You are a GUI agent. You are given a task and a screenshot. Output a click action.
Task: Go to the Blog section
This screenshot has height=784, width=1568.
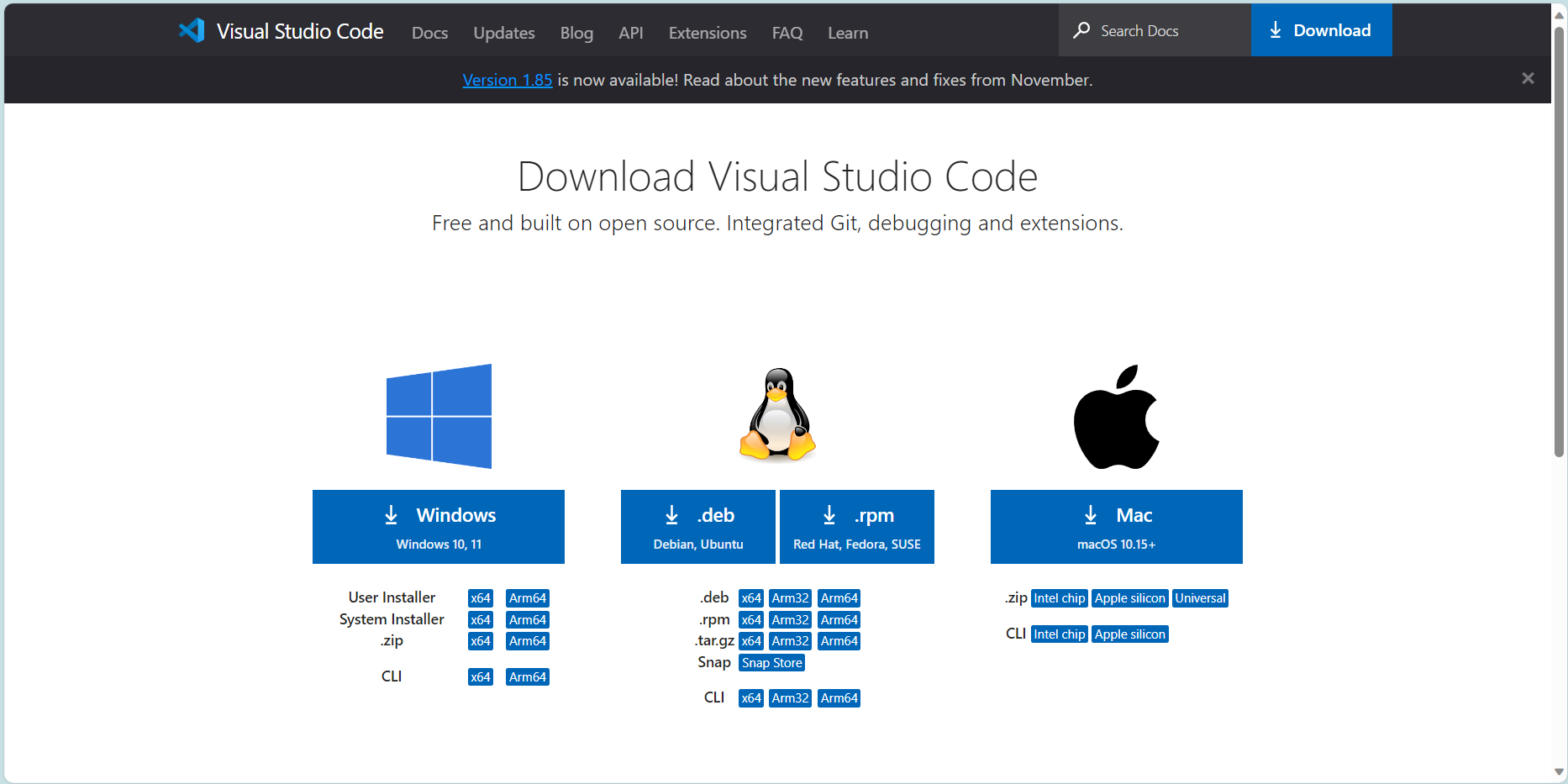[x=576, y=33]
